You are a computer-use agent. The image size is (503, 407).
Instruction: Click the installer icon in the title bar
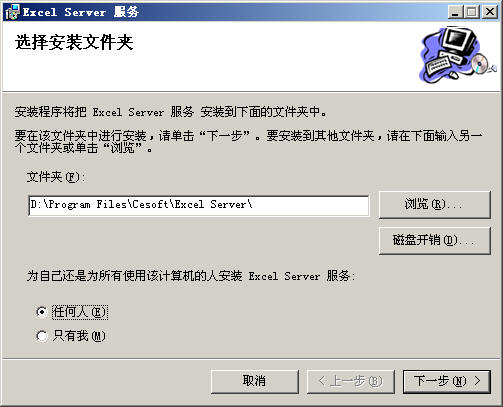point(12,12)
